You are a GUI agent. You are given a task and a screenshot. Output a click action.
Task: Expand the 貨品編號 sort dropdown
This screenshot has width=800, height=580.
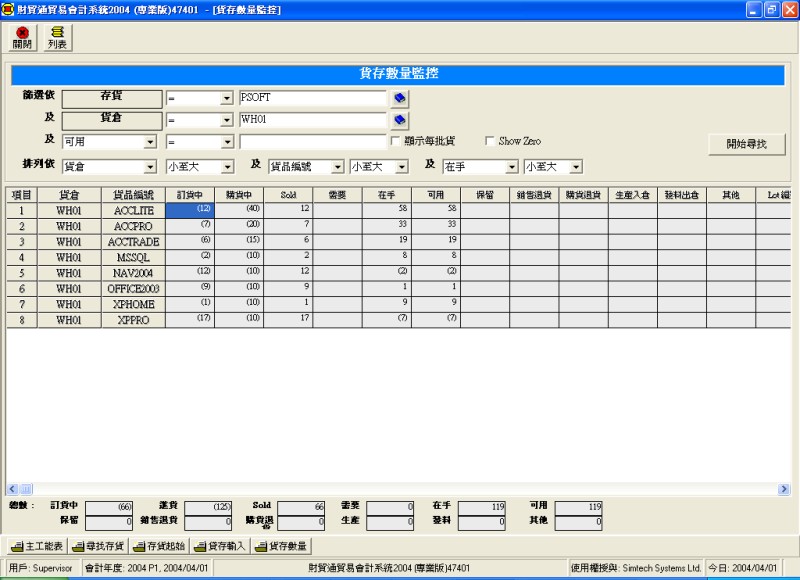click(337, 167)
